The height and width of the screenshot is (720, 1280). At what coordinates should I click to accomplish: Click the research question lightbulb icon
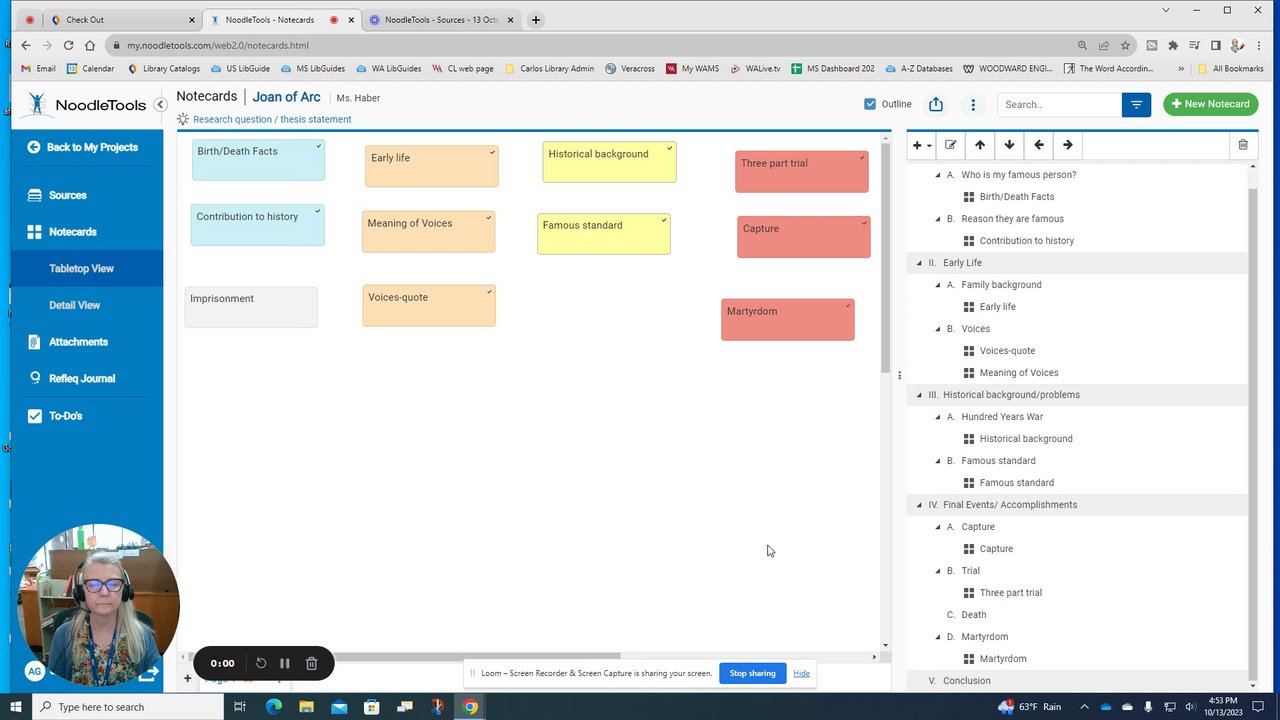183,119
